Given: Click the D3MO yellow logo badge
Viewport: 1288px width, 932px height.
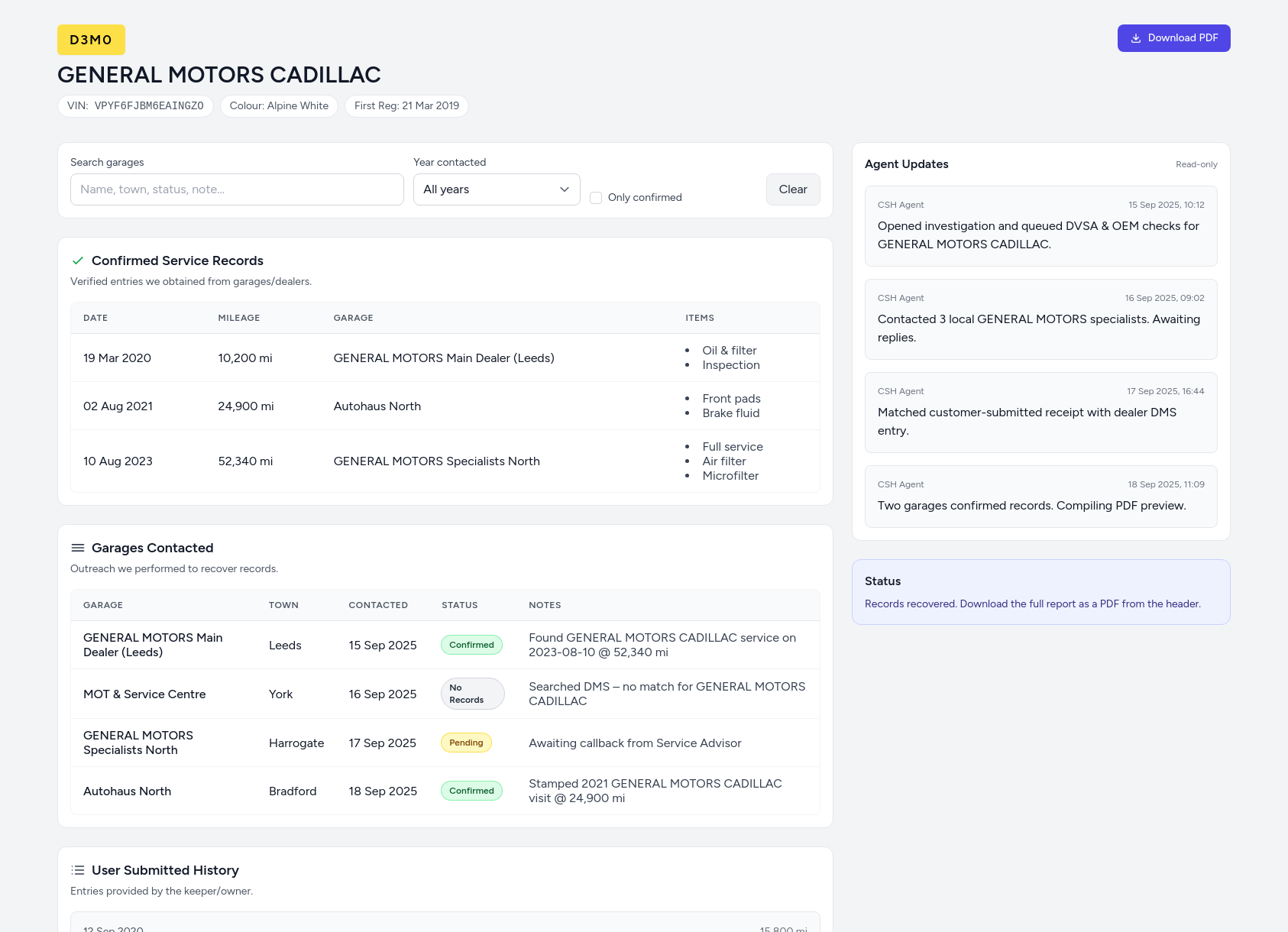Looking at the screenshot, I should 91,40.
